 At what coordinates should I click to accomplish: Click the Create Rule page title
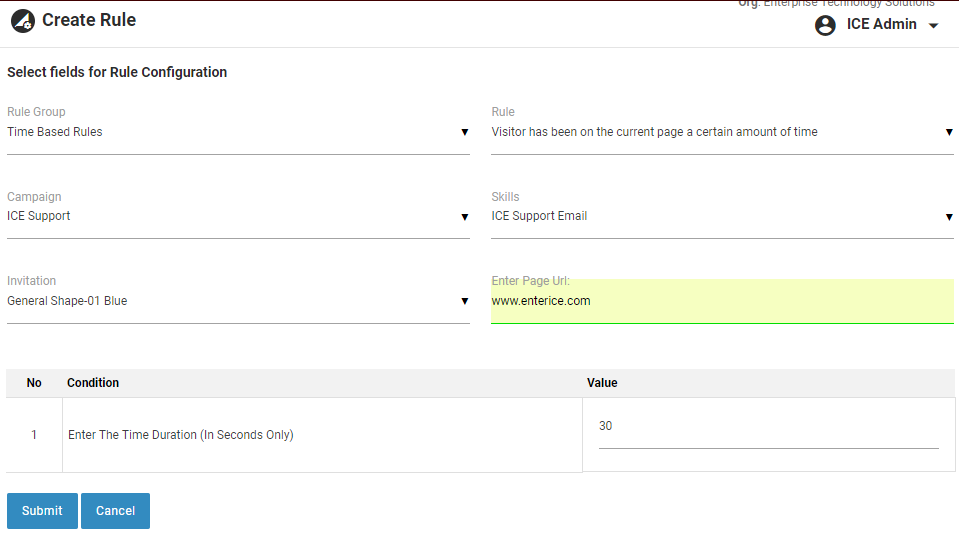tap(89, 20)
